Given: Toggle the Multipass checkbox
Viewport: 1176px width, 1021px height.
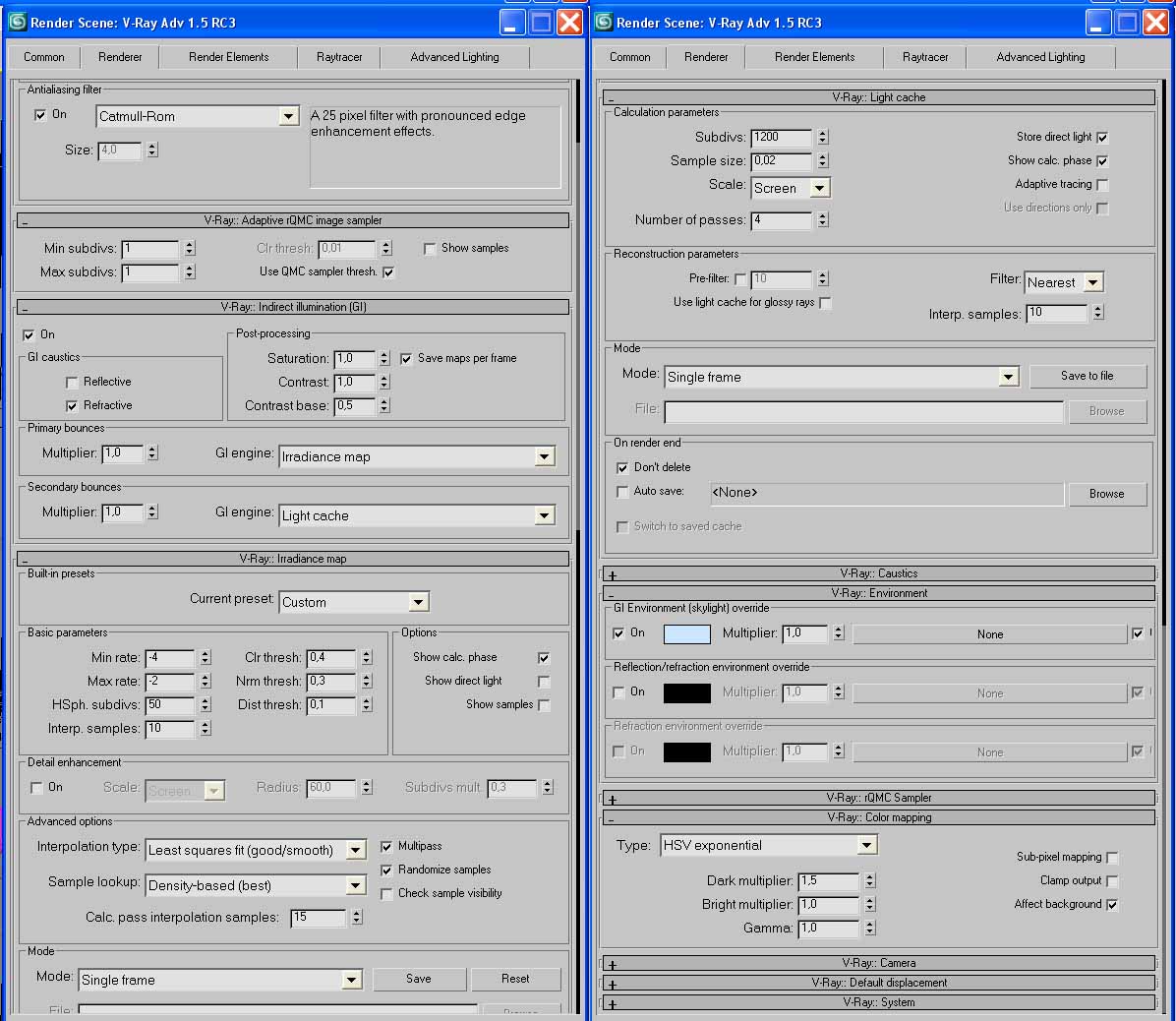Looking at the screenshot, I should 386,846.
